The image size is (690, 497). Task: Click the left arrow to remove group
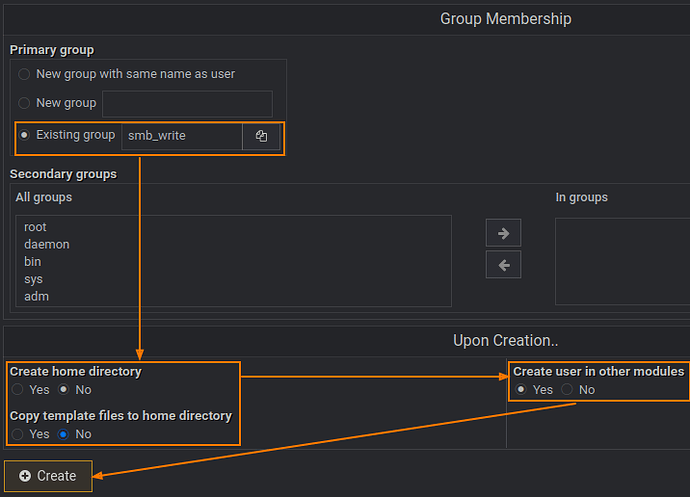[x=503, y=265]
